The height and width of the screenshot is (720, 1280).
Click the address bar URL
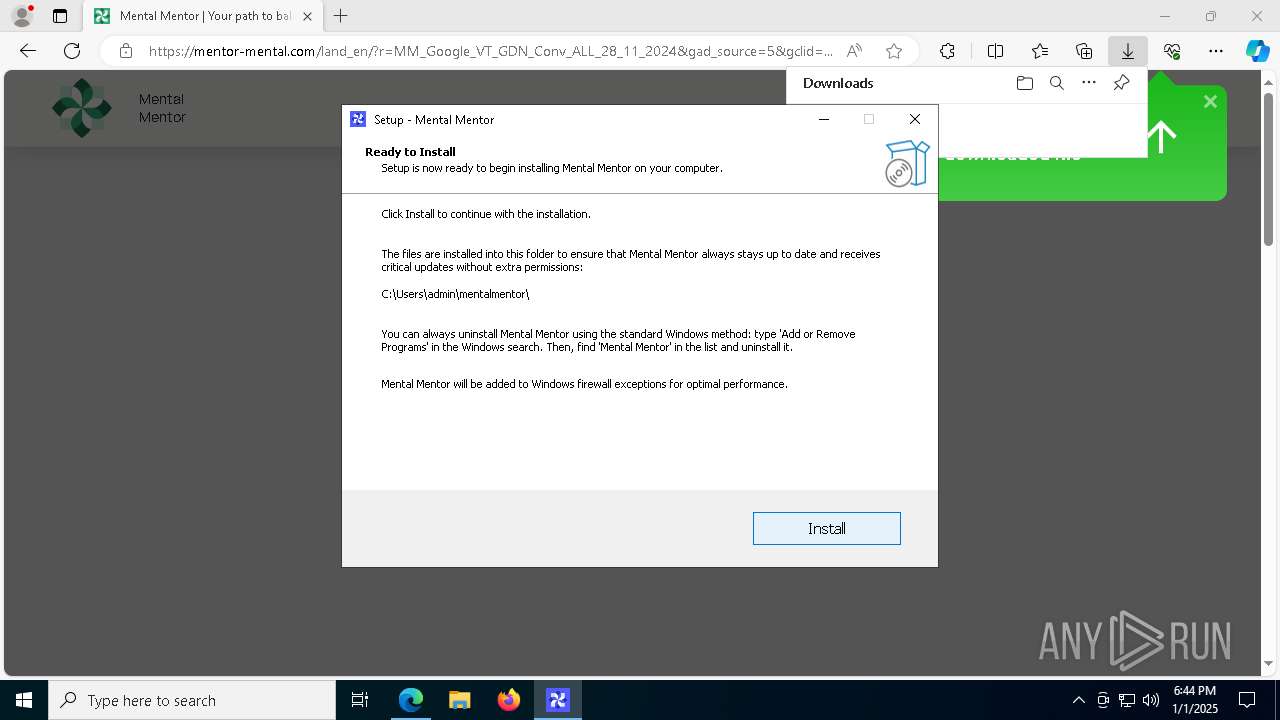(490, 51)
